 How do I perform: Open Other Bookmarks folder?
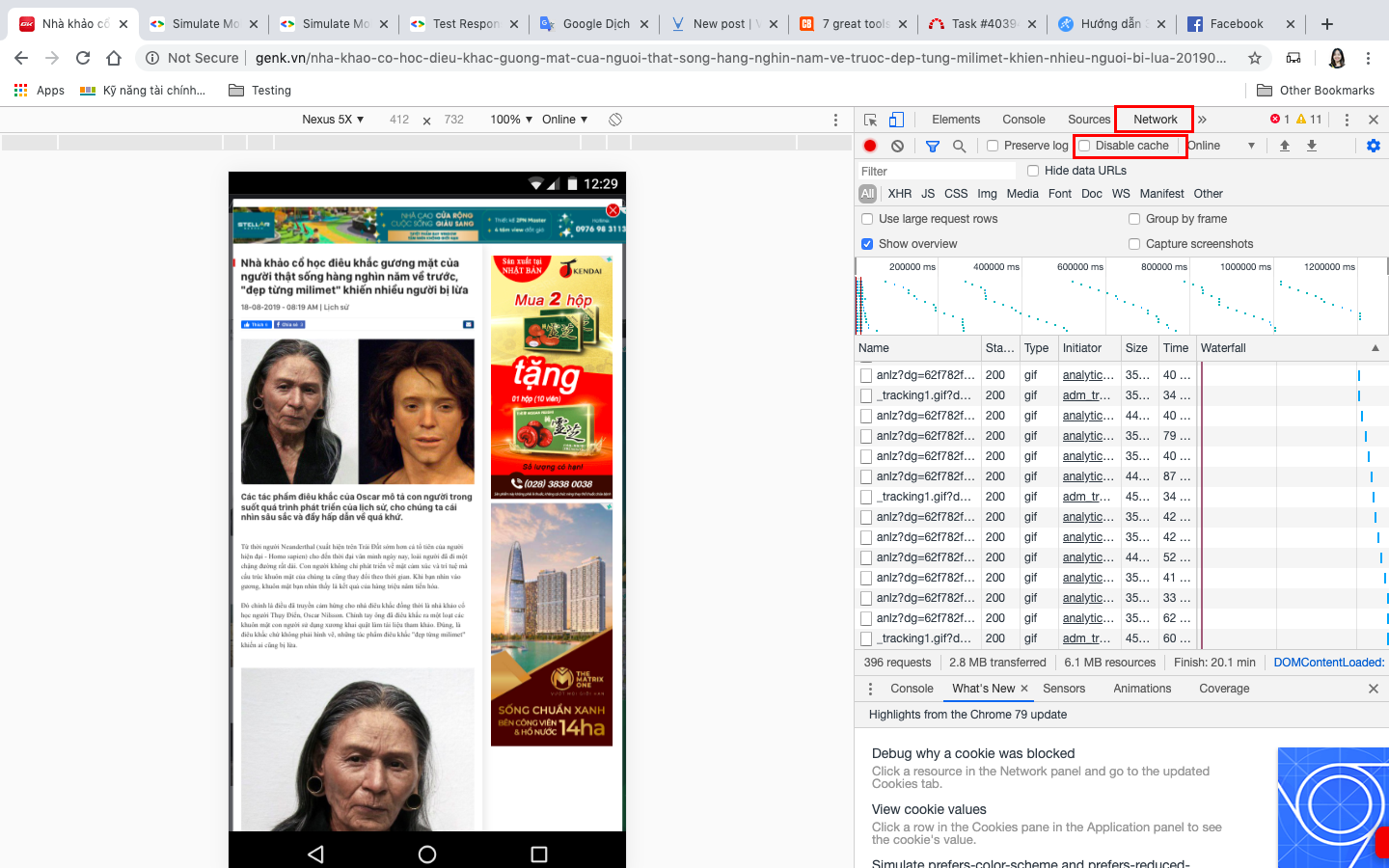click(1316, 91)
